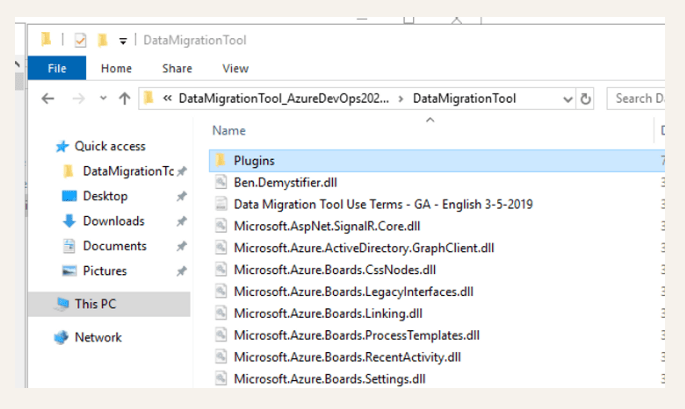Click pin icon next to Pictures
This screenshot has width=685, height=409.
pyautogui.click(x=181, y=271)
